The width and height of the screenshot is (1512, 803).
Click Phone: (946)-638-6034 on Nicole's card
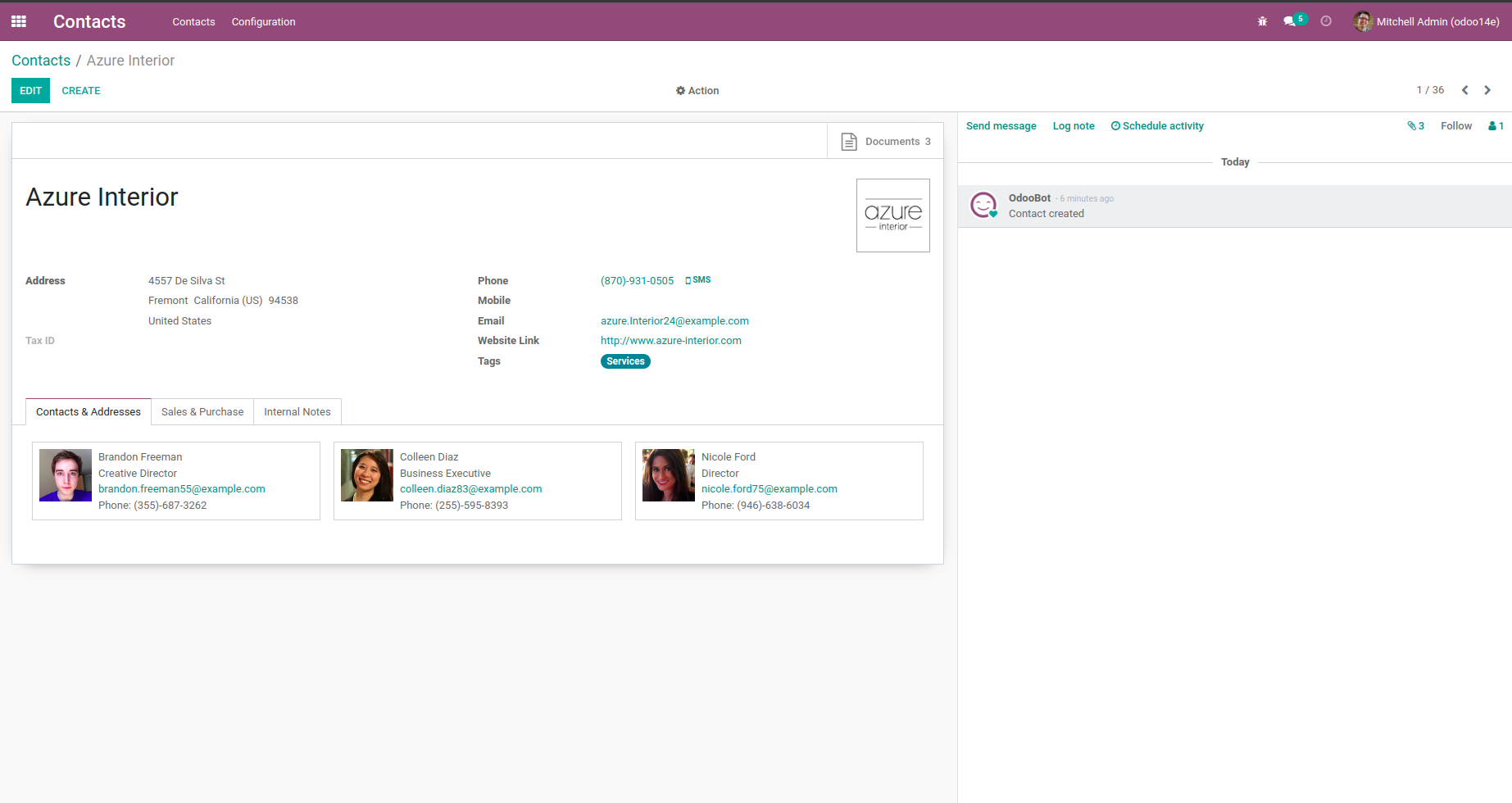click(x=756, y=506)
